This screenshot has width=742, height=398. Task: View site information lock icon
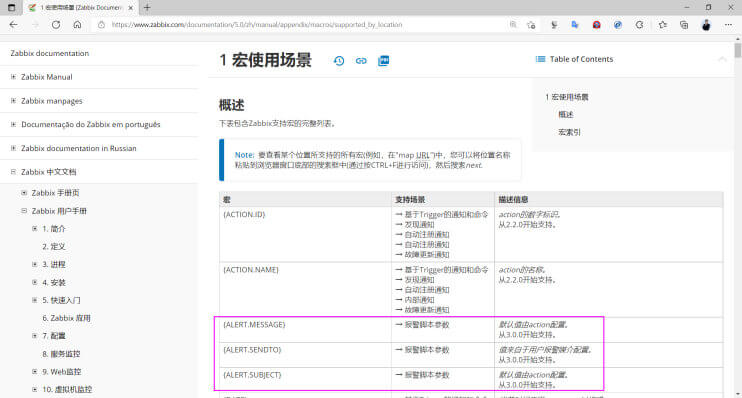101,25
